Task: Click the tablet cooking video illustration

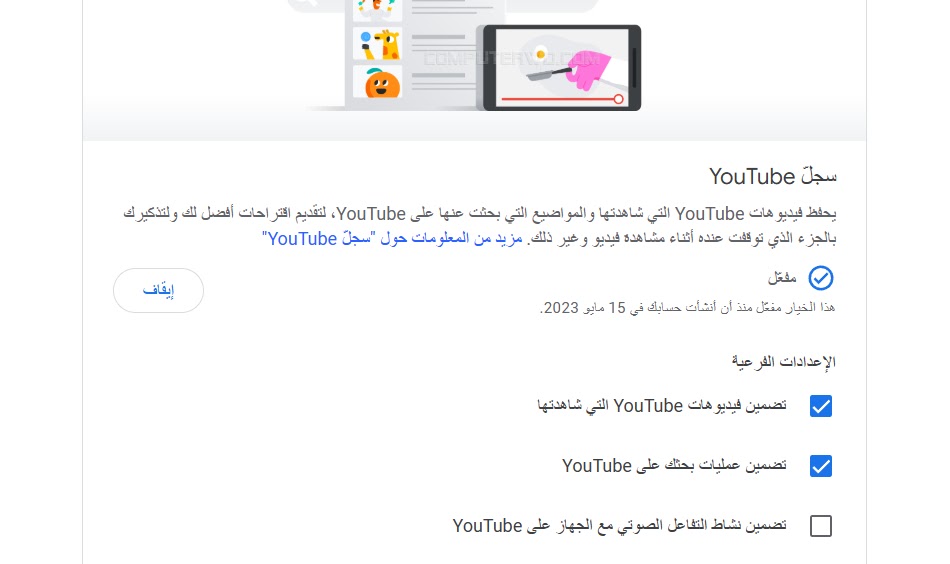Action: [562, 68]
